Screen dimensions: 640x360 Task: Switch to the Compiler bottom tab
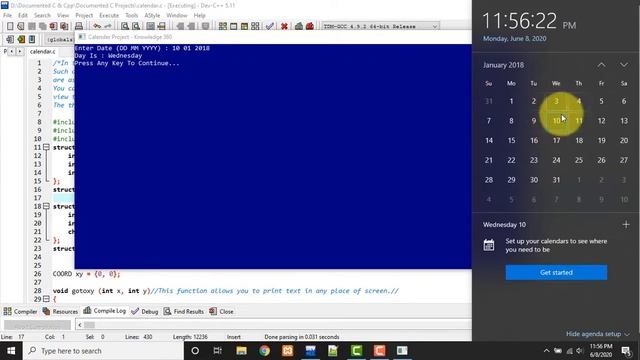(20, 311)
